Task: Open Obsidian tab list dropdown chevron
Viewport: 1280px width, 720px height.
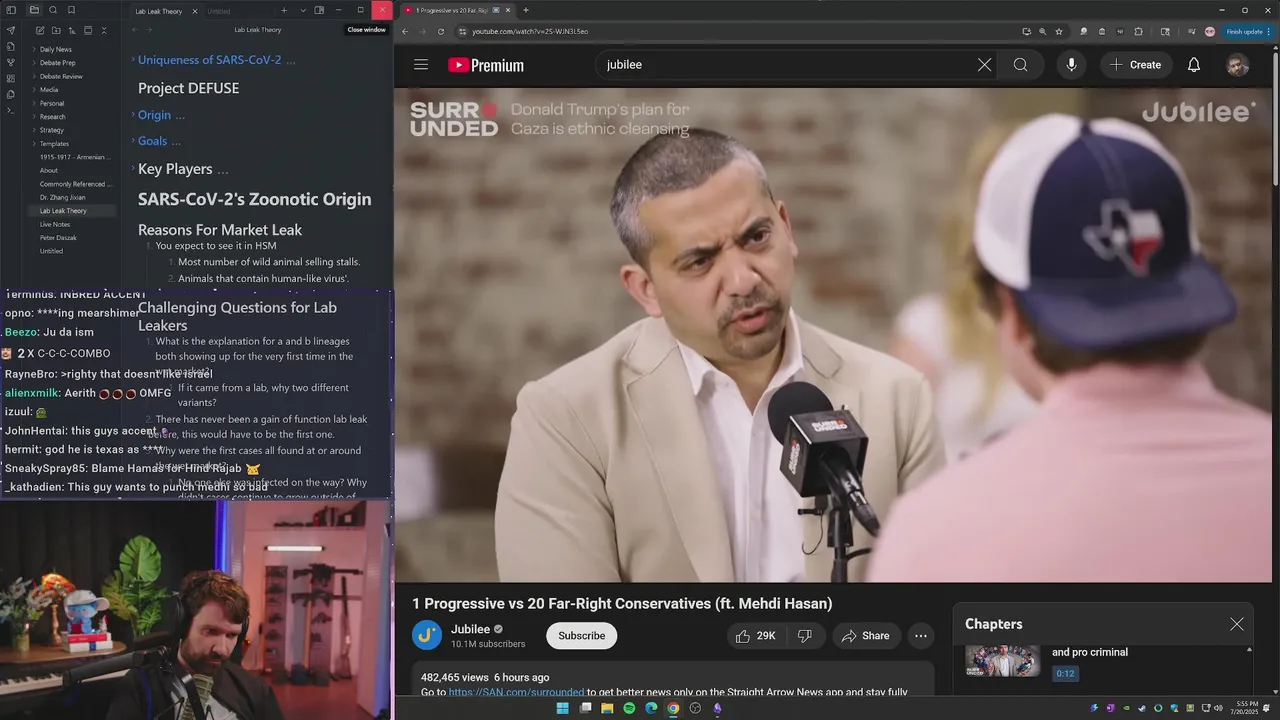Action: 303,10
